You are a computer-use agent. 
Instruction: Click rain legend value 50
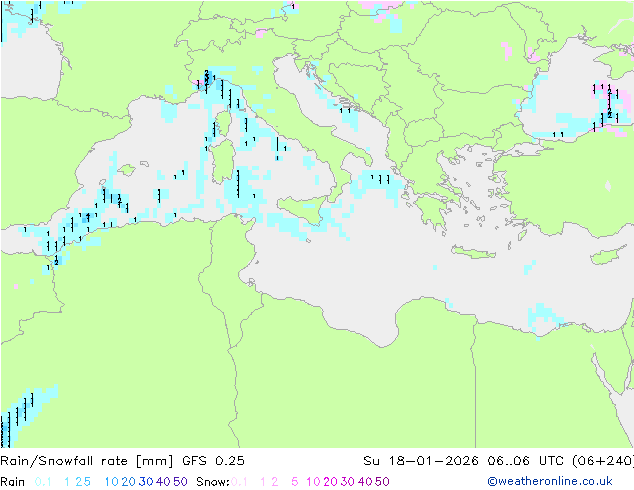[180, 482]
